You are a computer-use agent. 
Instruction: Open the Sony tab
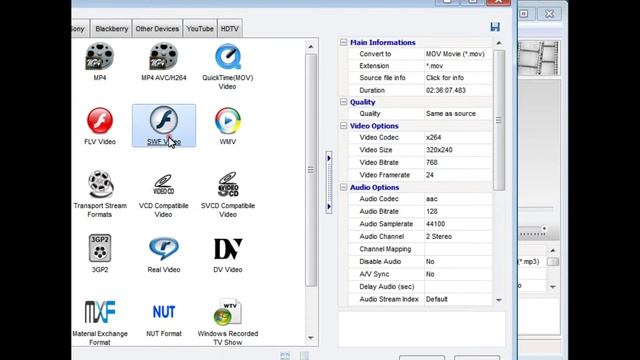point(80,29)
